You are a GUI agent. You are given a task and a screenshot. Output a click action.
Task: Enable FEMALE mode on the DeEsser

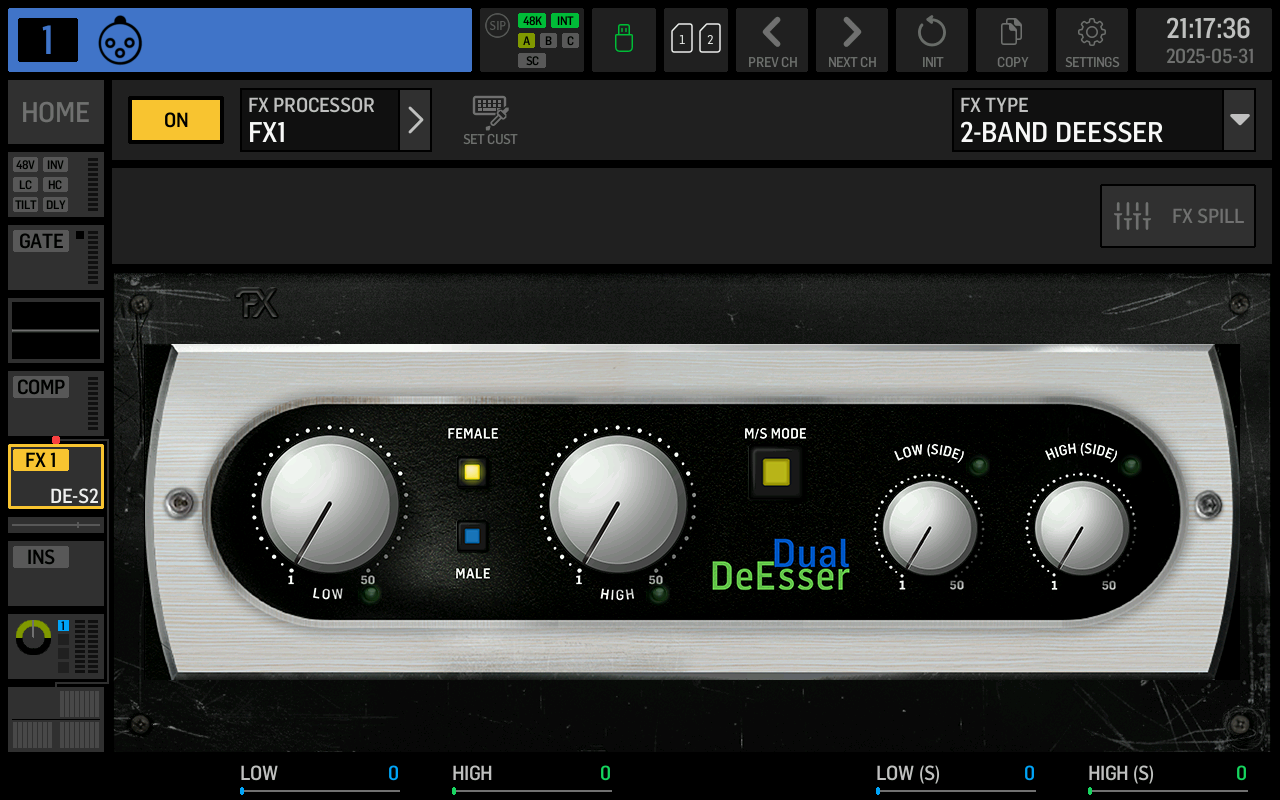471,472
